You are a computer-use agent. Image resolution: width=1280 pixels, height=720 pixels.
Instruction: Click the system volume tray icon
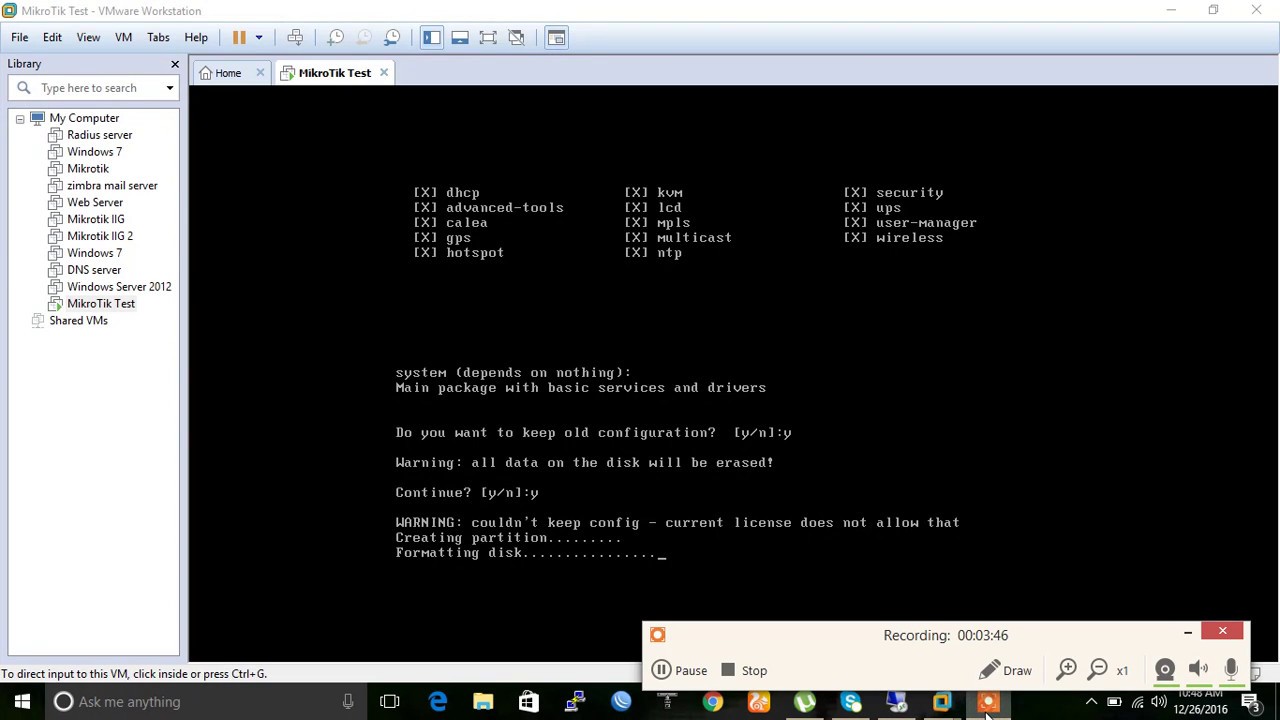[x=1159, y=702]
